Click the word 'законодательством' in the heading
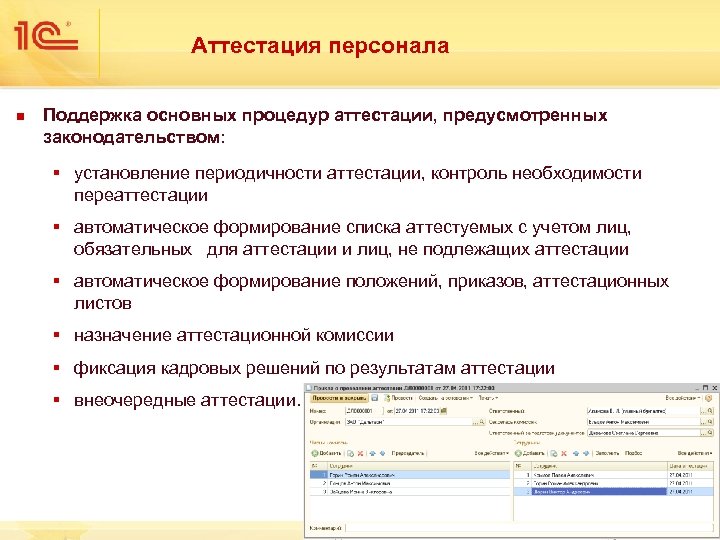The height and width of the screenshot is (540, 720). click(x=131, y=137)
